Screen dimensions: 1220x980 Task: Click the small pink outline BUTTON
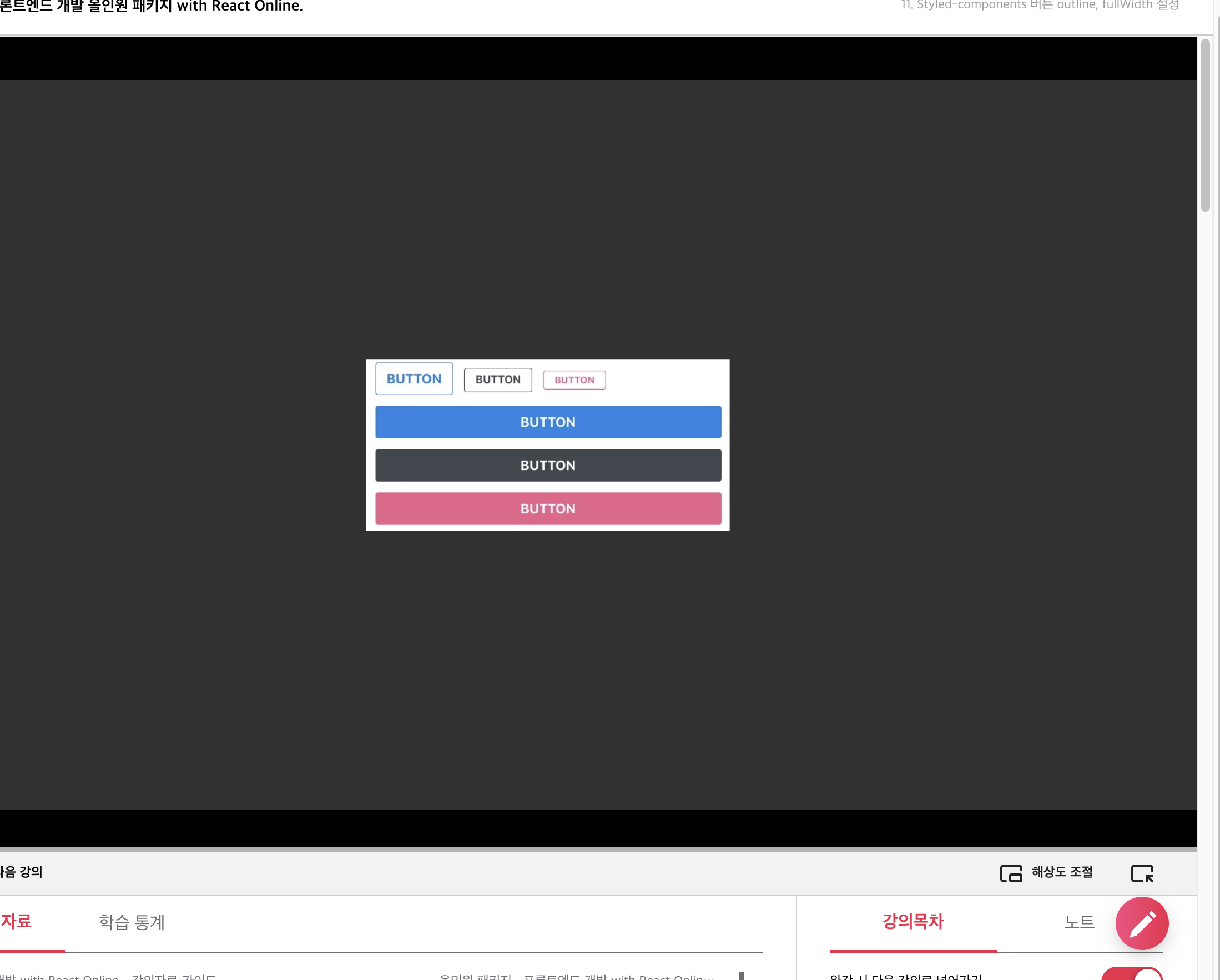574,380
